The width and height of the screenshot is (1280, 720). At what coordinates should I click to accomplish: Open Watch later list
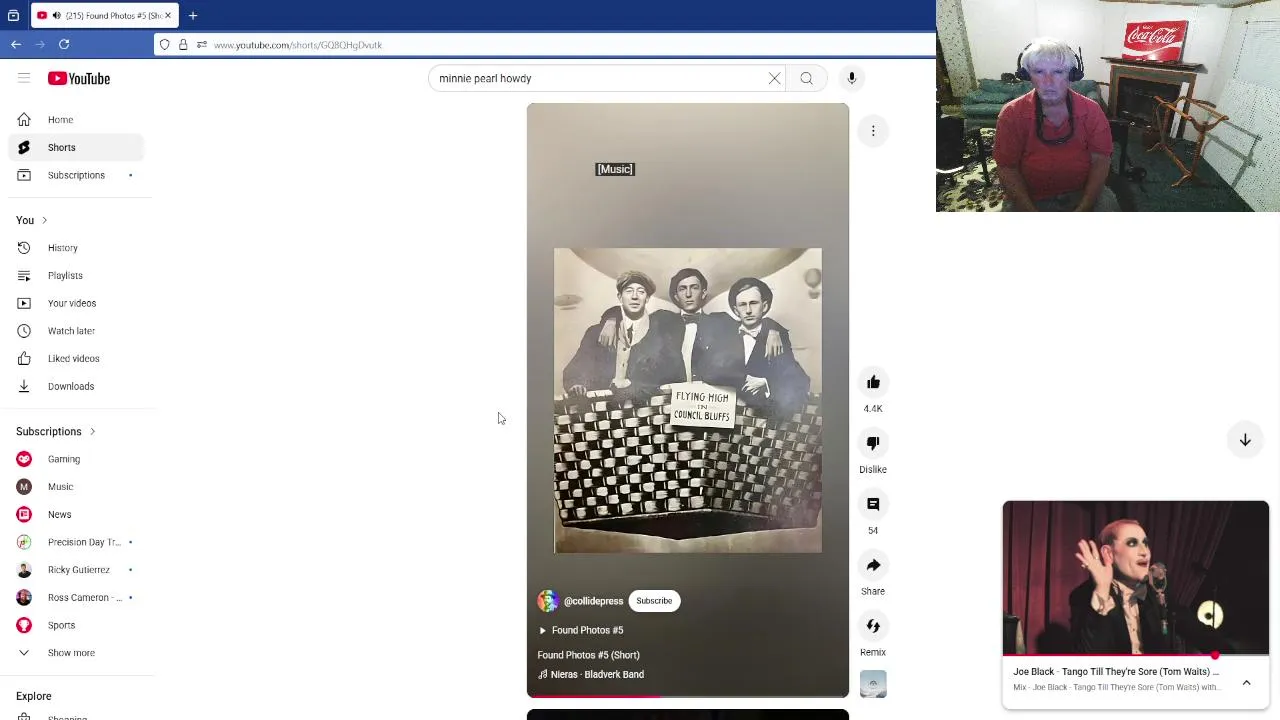pos(76,331)
